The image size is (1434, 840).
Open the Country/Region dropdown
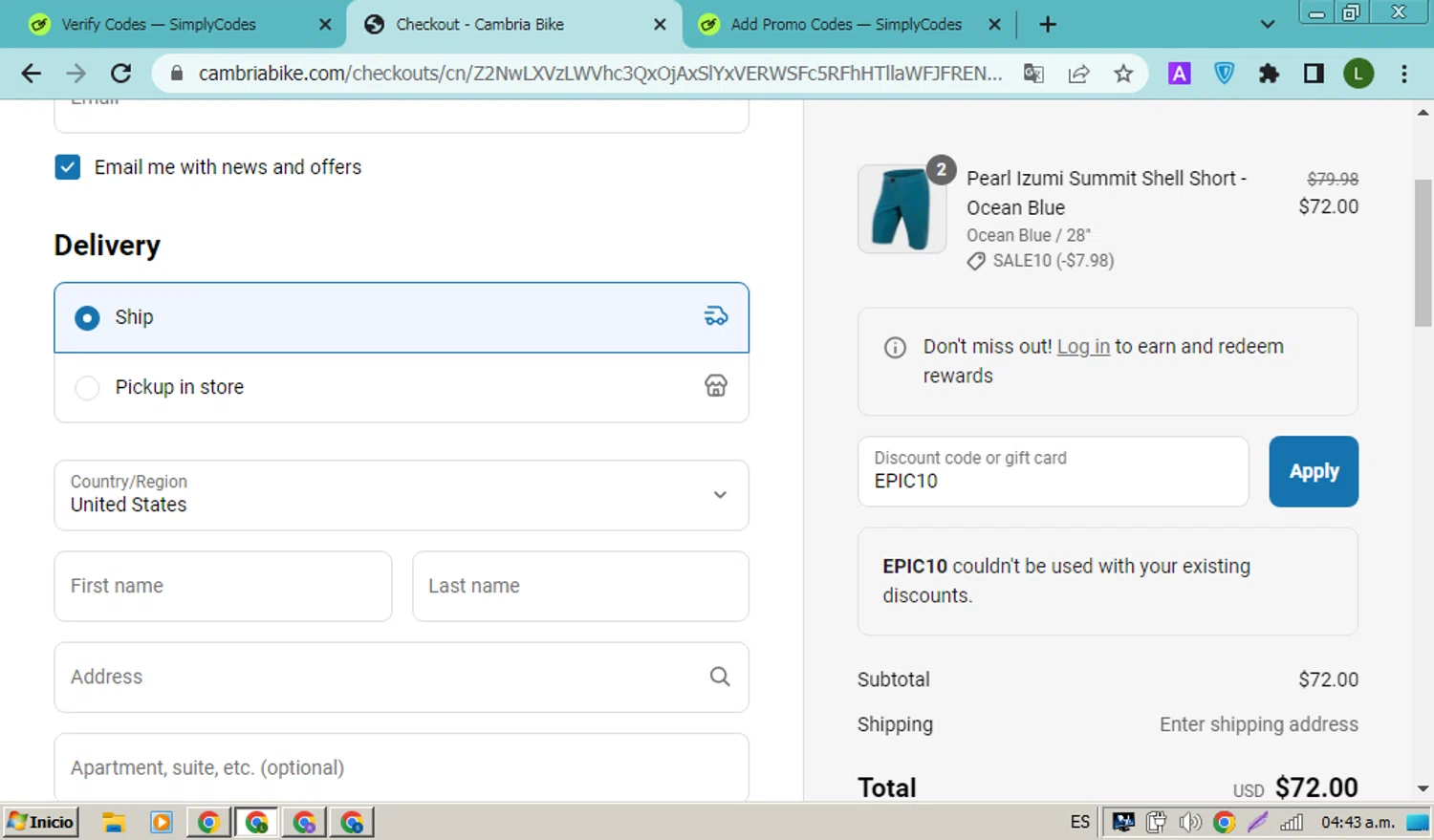[402, 495]
